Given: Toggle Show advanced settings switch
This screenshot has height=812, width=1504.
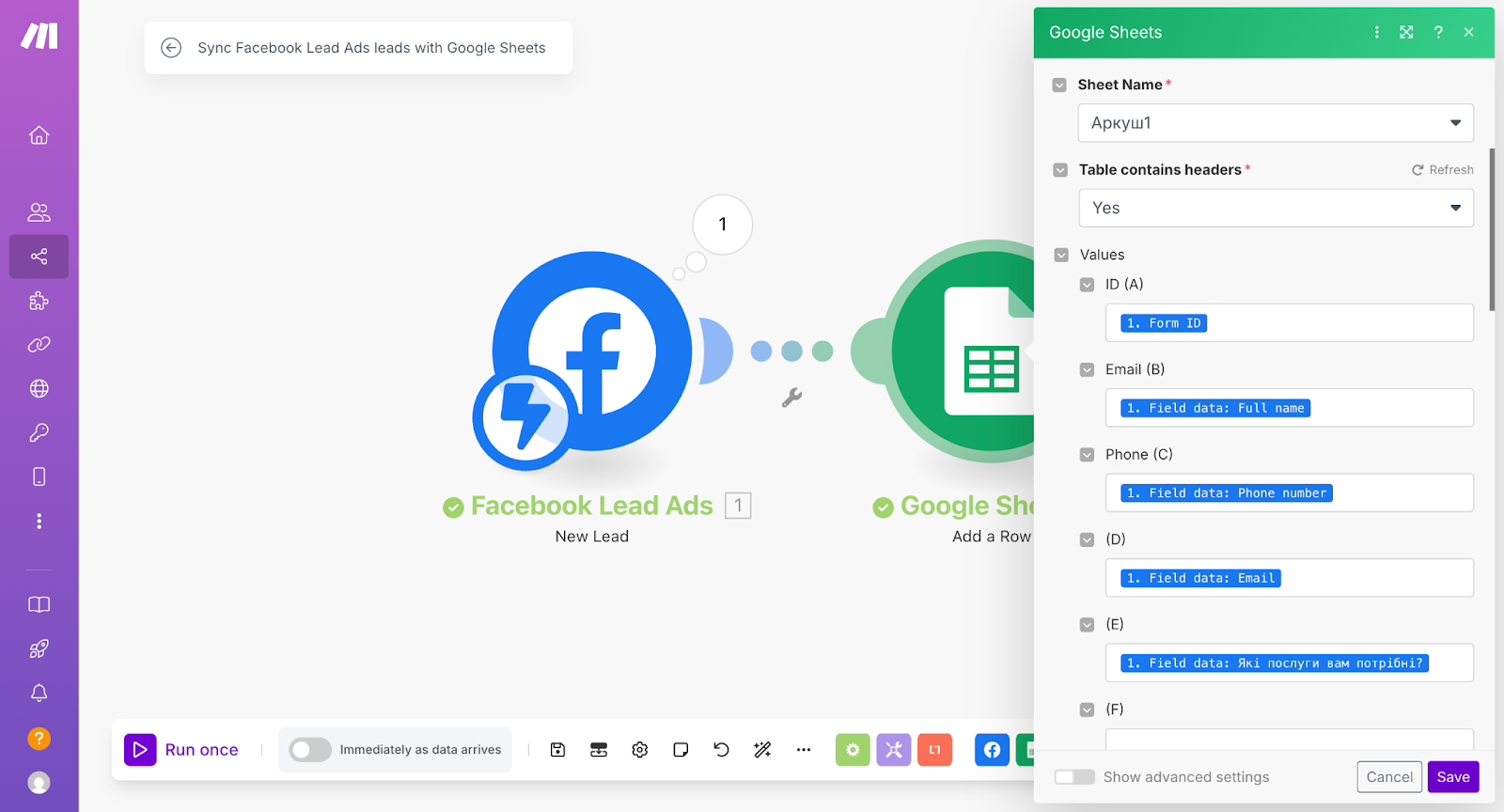Looking at the screenshot, I should (1074, 776).
